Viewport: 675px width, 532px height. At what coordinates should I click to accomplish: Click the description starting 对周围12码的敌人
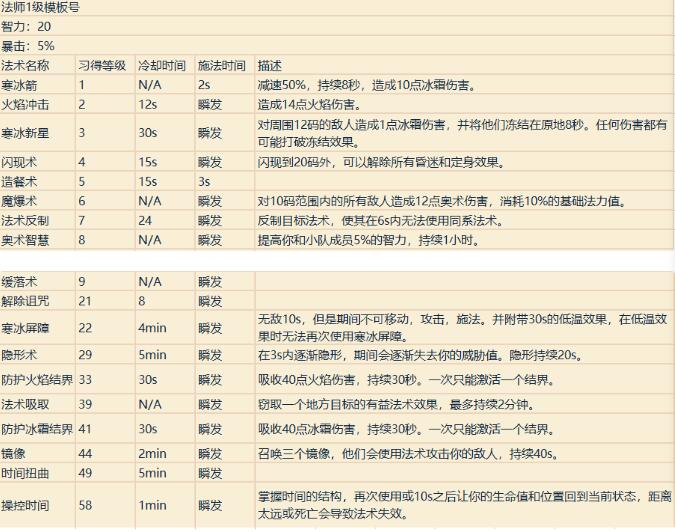click(462, 133)
